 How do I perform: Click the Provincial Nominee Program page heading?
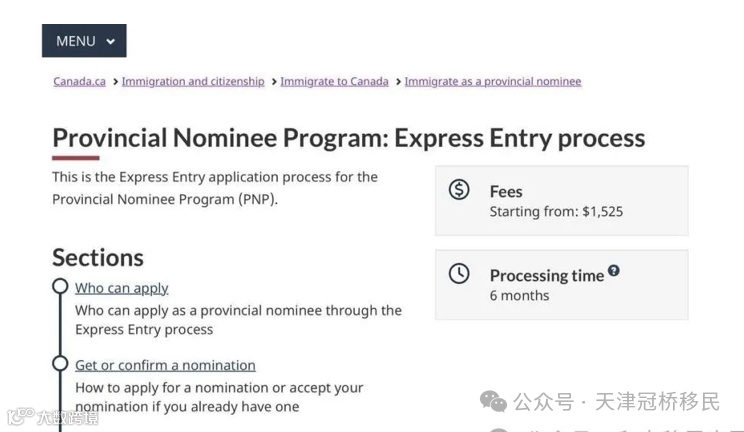click(348, 138)
